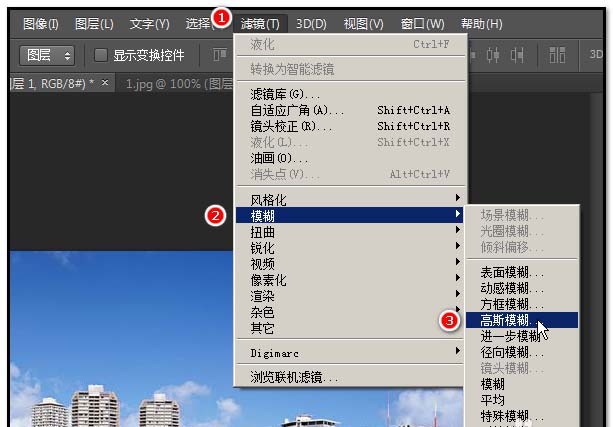Screen dimensions: 613x427
Task: Click the align top edges icon
Action: pyautogui.click(x=220, y=55)
